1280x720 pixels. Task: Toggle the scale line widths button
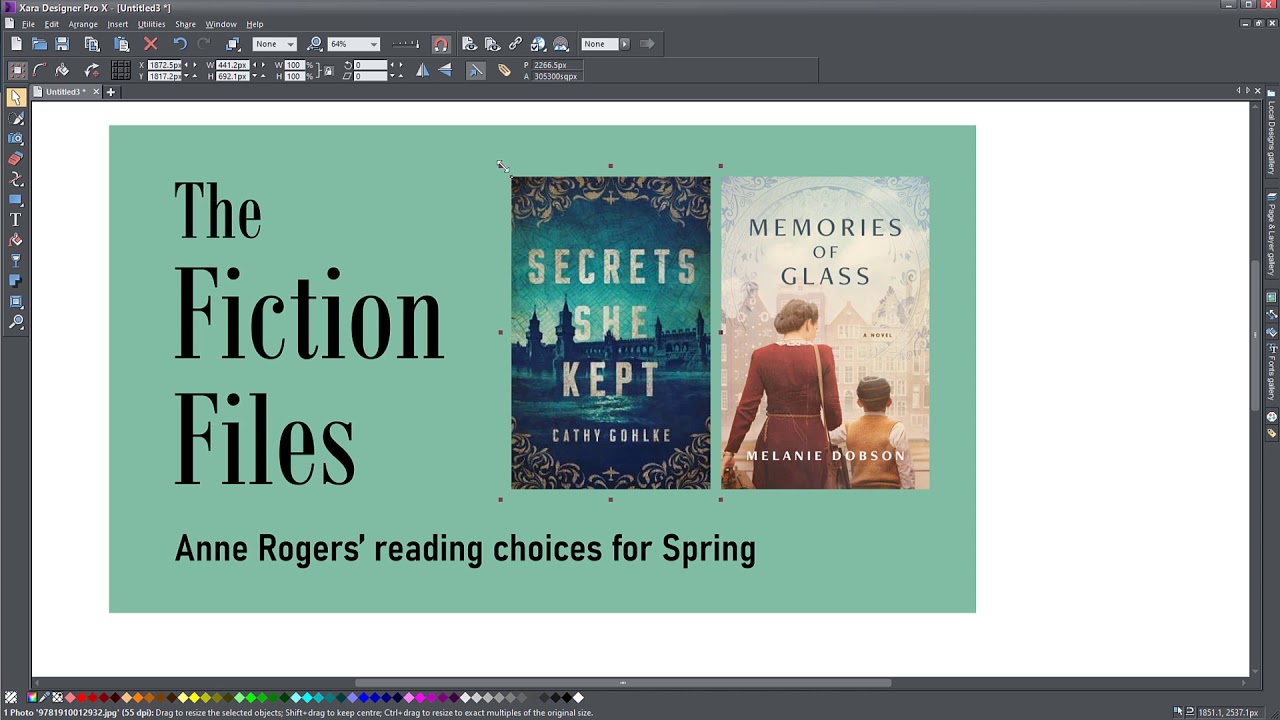(476, 70)
